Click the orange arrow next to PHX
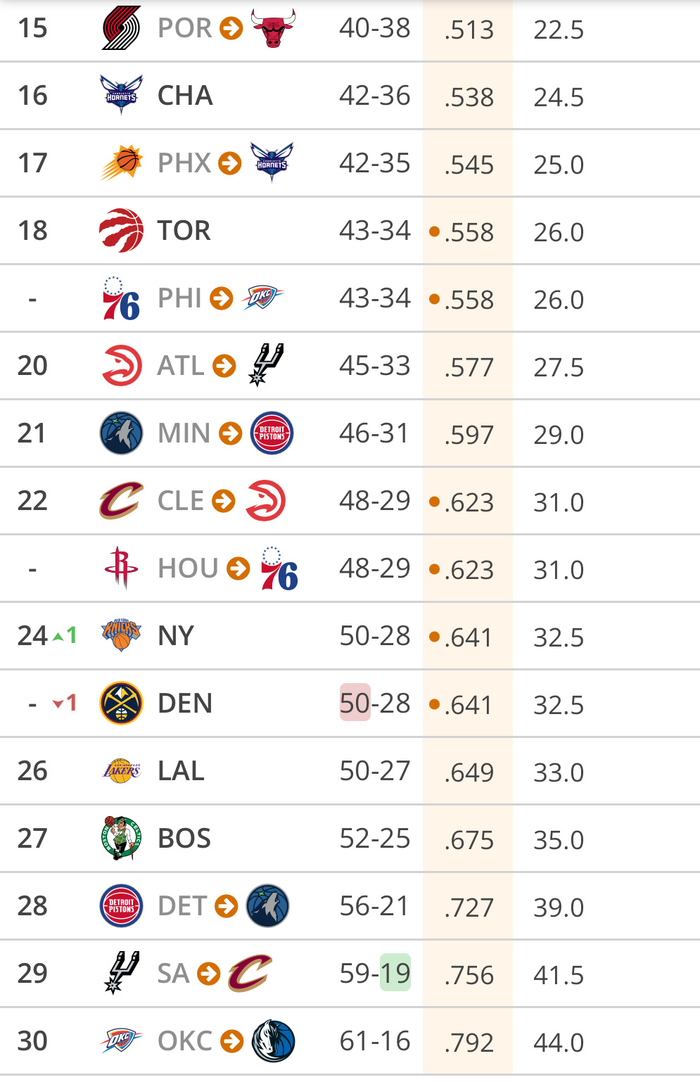This screenshot has height=1082, width=700. 230,163
